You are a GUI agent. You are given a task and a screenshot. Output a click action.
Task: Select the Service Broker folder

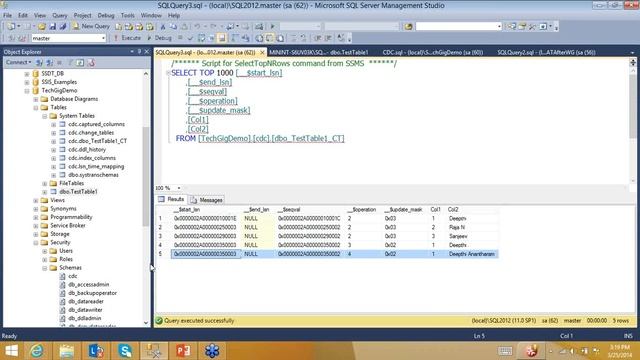[x=68, y=226]
